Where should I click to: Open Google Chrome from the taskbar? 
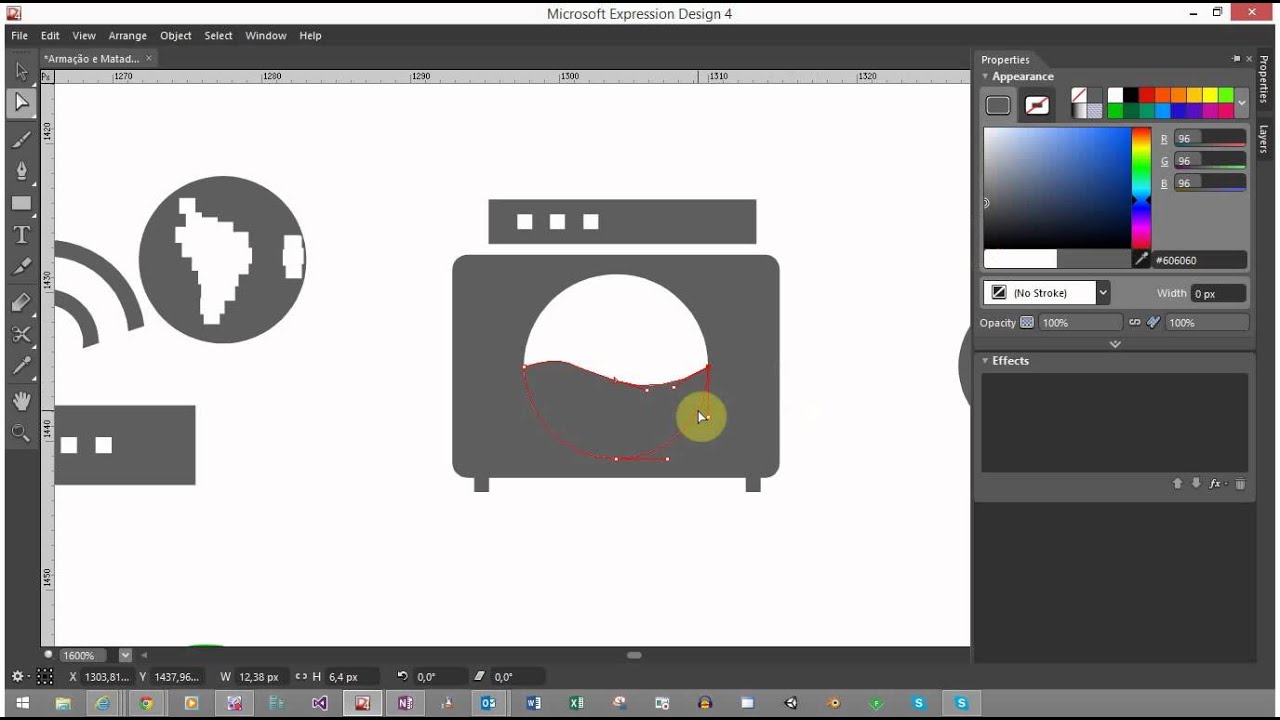(x=146, y=703)
